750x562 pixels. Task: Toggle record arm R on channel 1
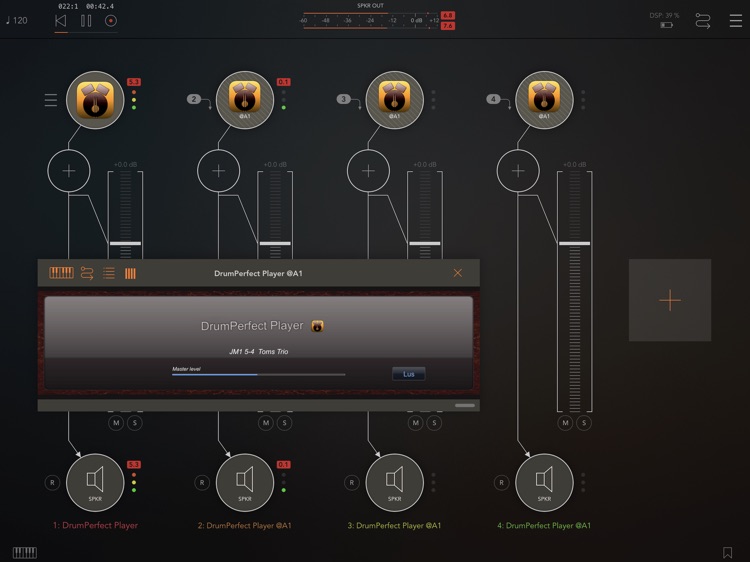pos(52,483)
